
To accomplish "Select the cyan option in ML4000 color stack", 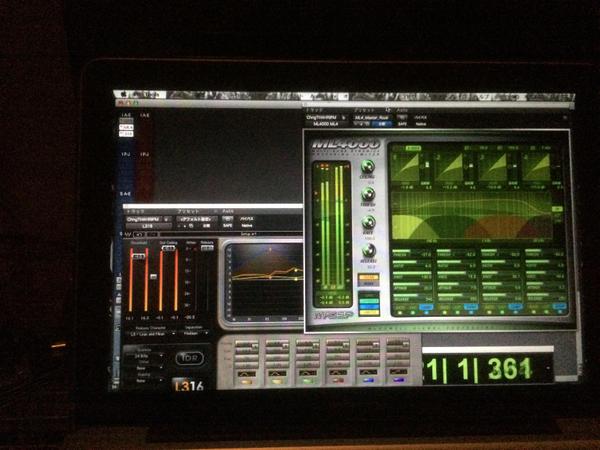I will pyautogui.click(x=369, y=301).
